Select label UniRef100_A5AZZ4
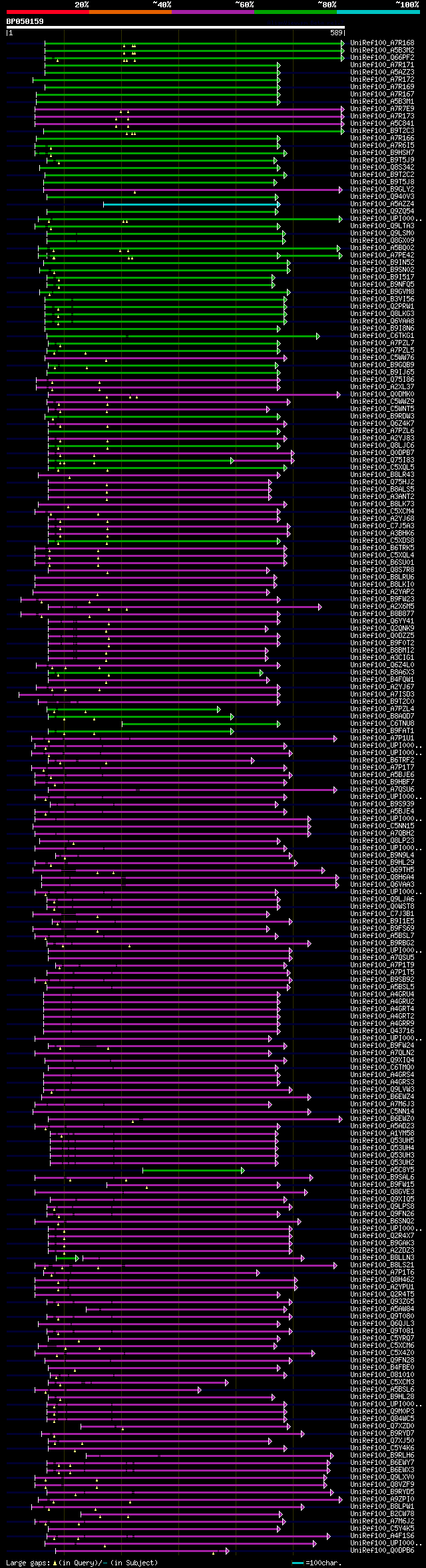This screenshot has width=426, height=1568. pos(382,204)
